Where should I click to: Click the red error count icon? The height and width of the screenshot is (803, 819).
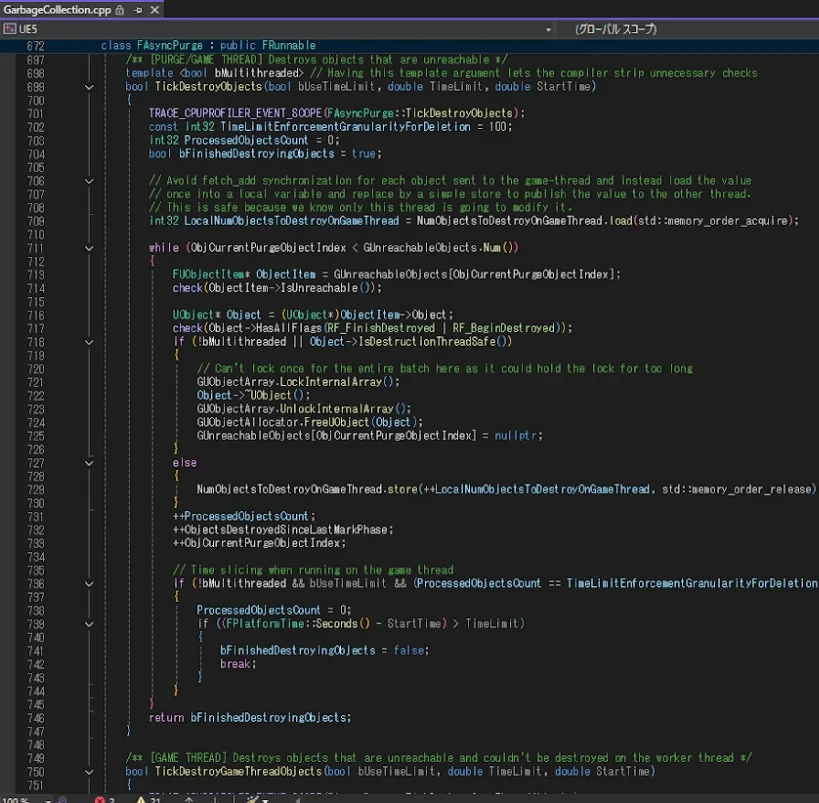click(99, 799)
